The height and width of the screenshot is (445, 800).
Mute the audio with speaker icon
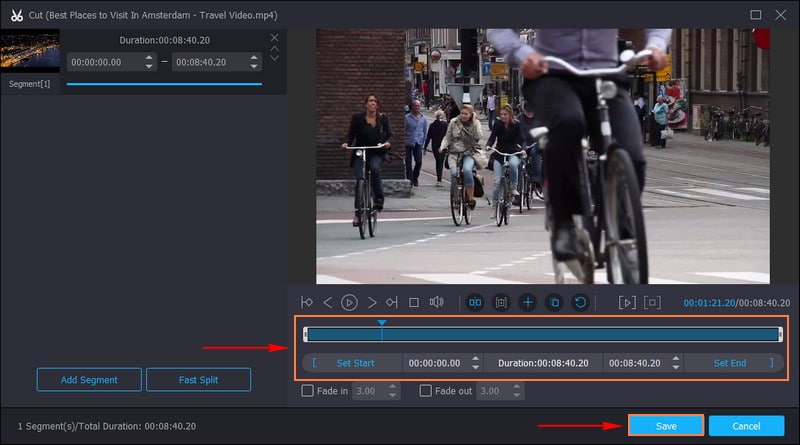(436, 302)
